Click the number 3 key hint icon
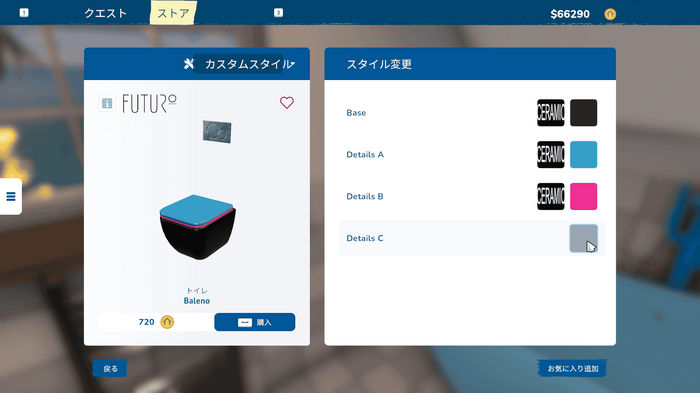700x393 pixels. pos(278,13)
